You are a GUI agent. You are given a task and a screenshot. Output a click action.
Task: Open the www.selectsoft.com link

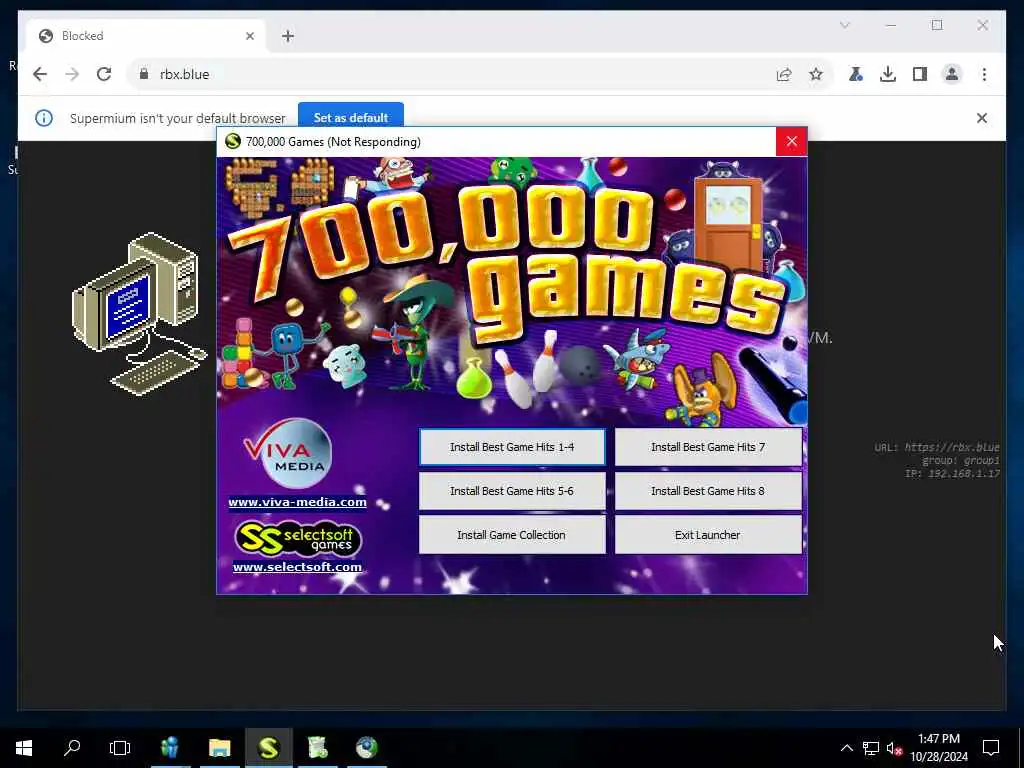[x=297, y=567]
